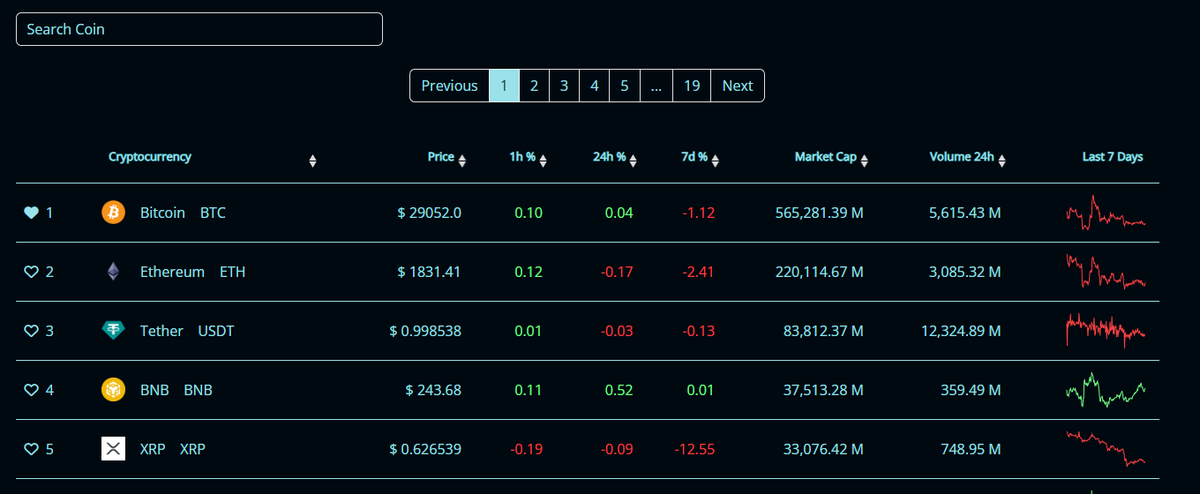Select page 3 in pagination

pyautogui.click(x=564, y=86)
